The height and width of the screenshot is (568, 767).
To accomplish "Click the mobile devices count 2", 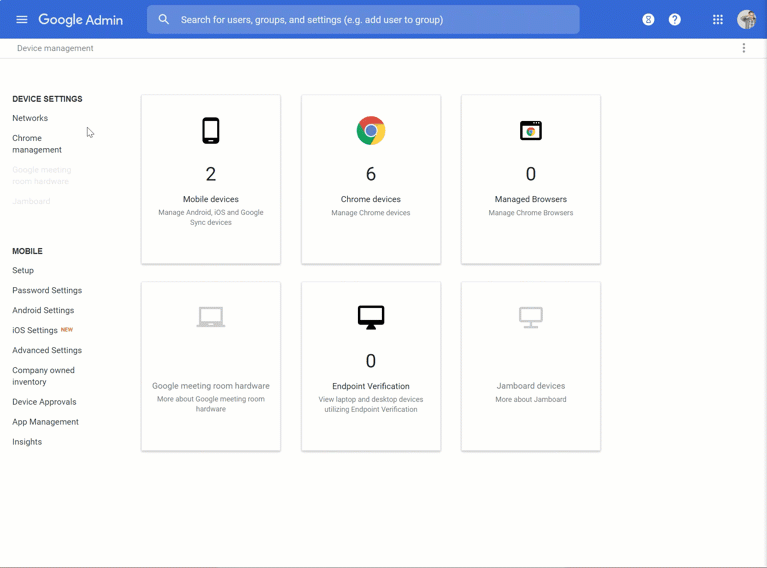I will pyautogui.click(x=211, y=174).
